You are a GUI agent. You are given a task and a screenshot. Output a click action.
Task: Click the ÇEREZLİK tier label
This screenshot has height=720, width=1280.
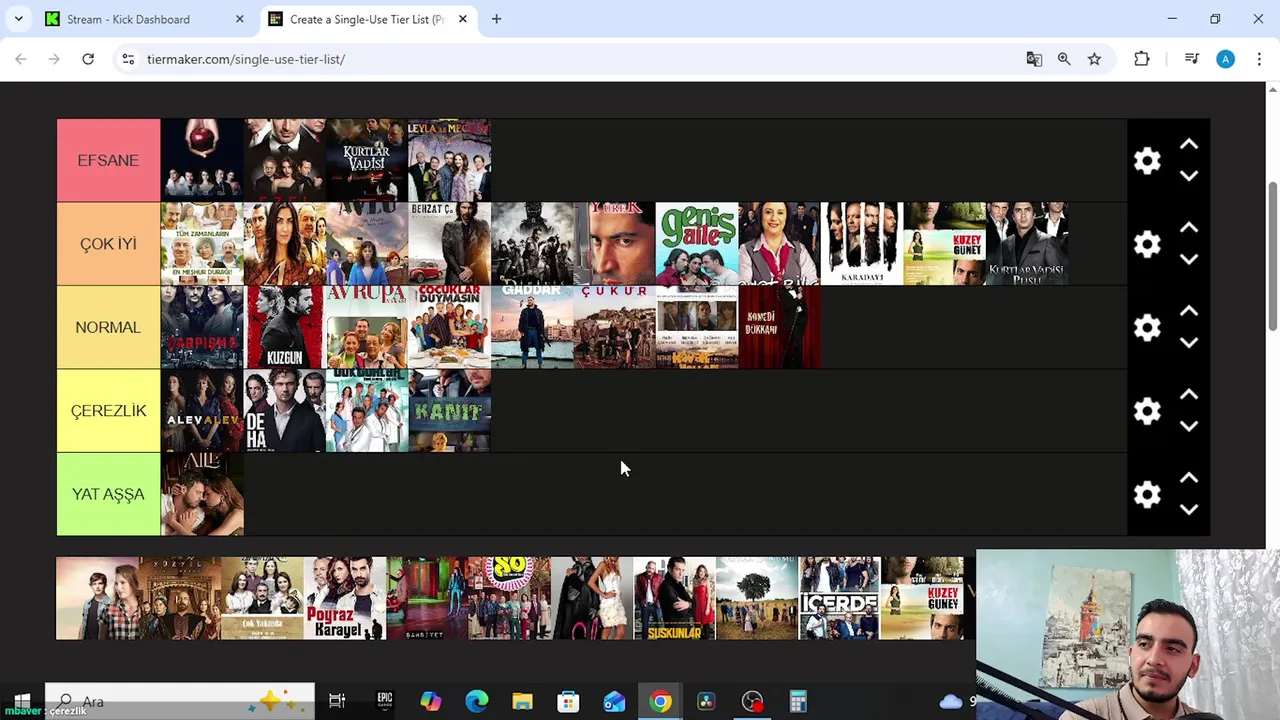tap(108, 411)
